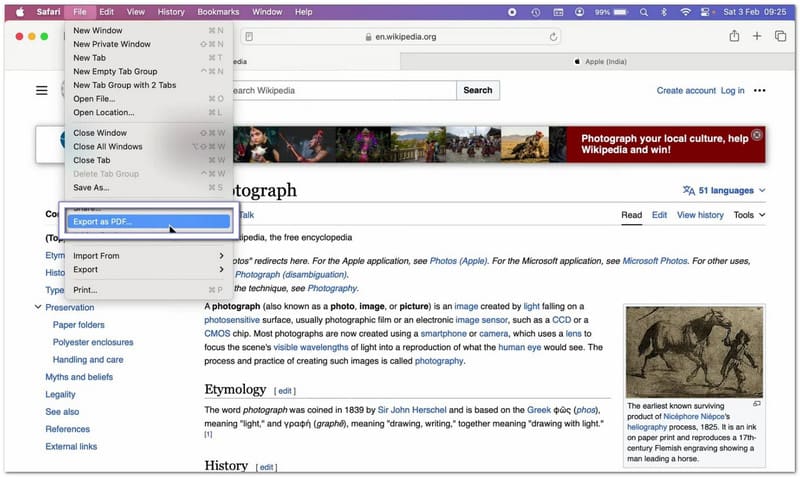Open the article Edit tab

659,215
